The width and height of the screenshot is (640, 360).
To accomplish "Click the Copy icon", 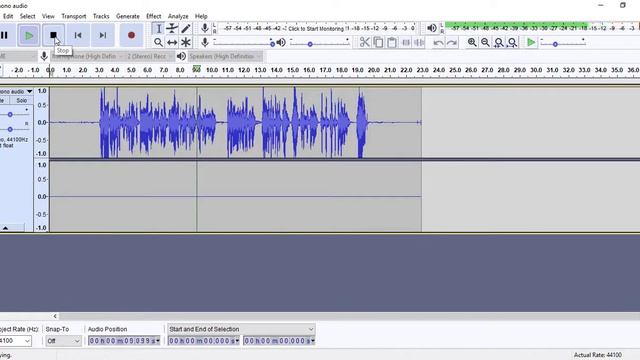I will (x=378, y=42).
